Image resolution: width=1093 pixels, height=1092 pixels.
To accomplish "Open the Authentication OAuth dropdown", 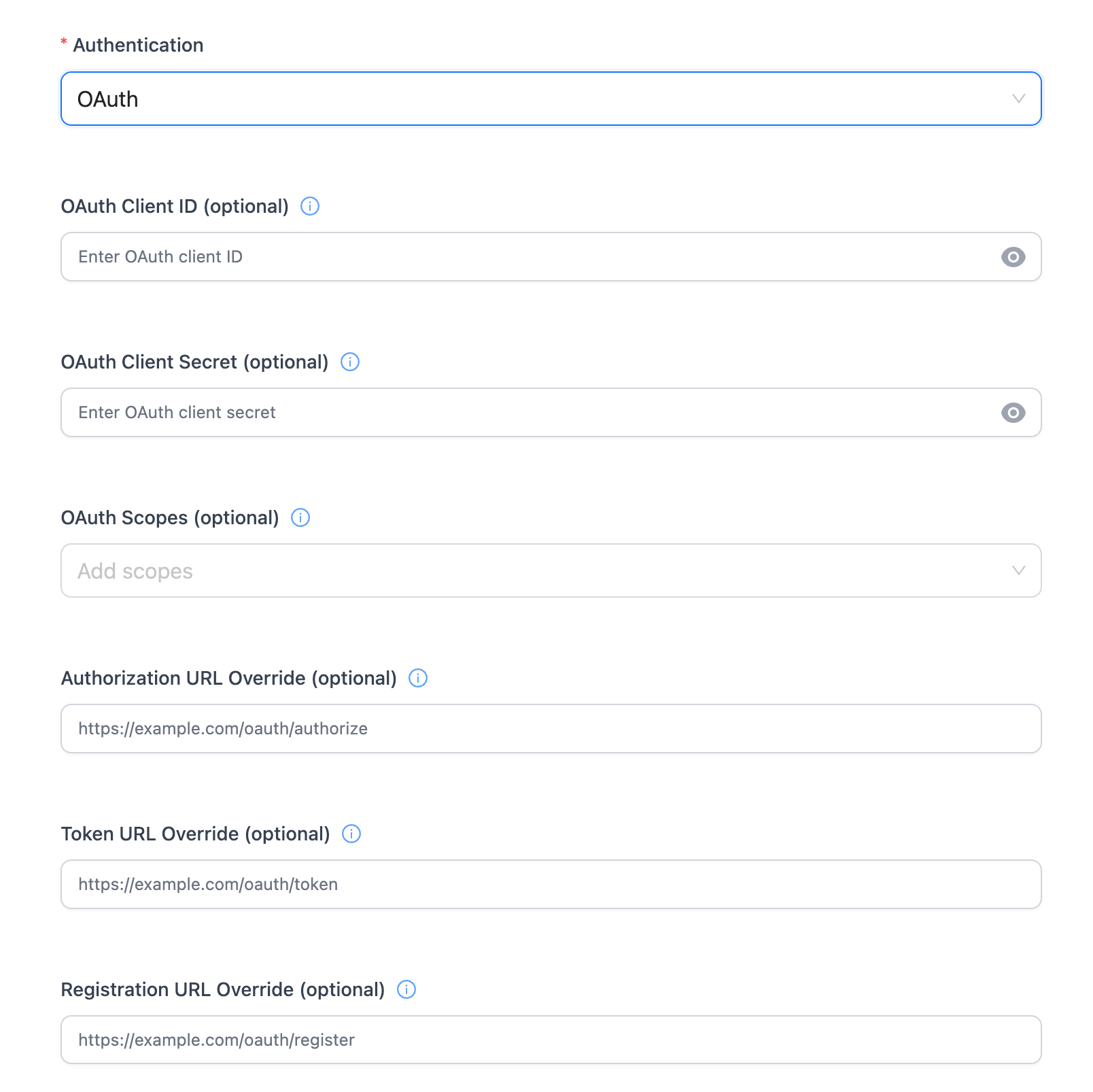I will pos(530,99).
